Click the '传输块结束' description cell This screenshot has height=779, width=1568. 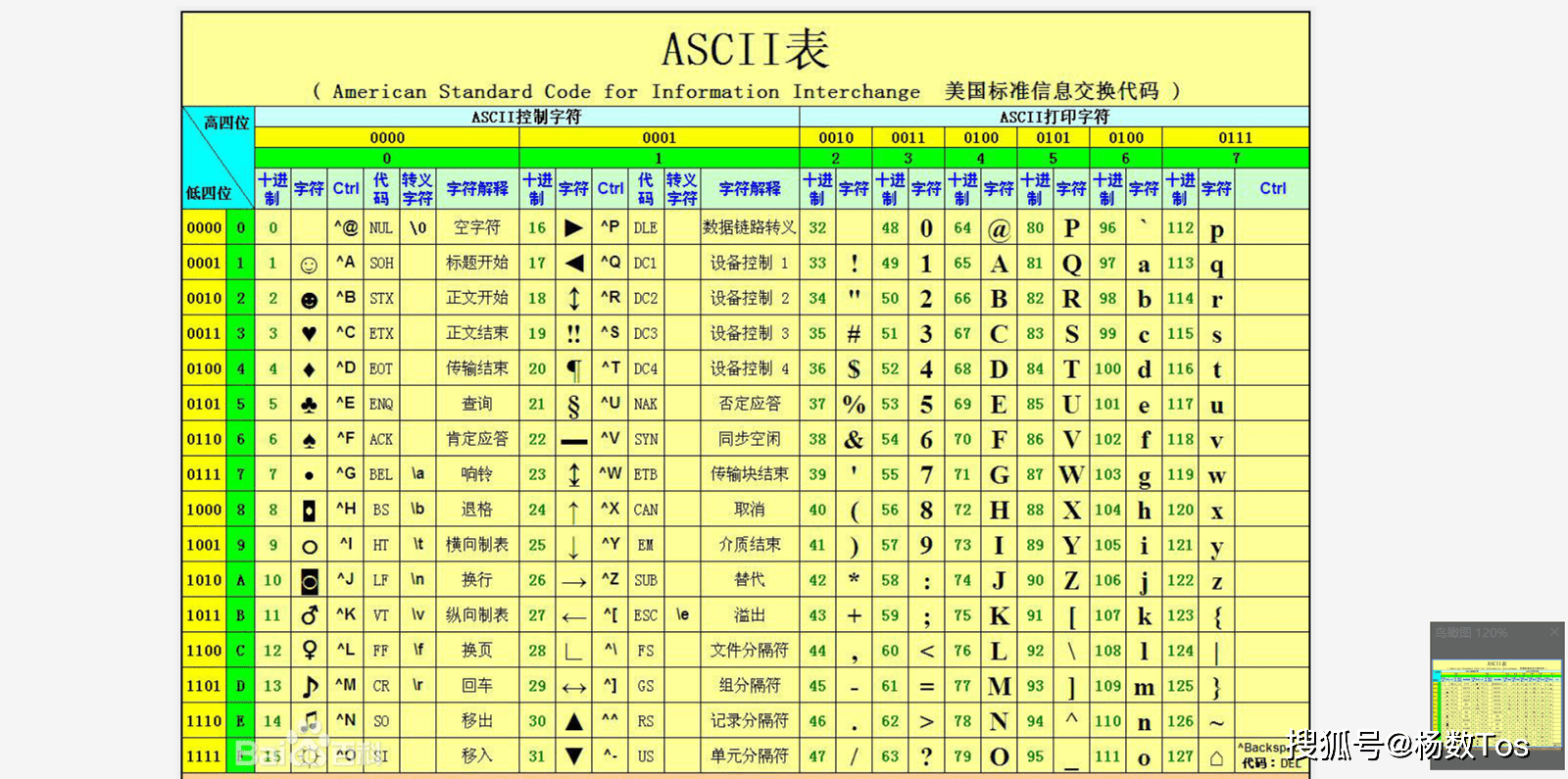(x=750, y=474)
